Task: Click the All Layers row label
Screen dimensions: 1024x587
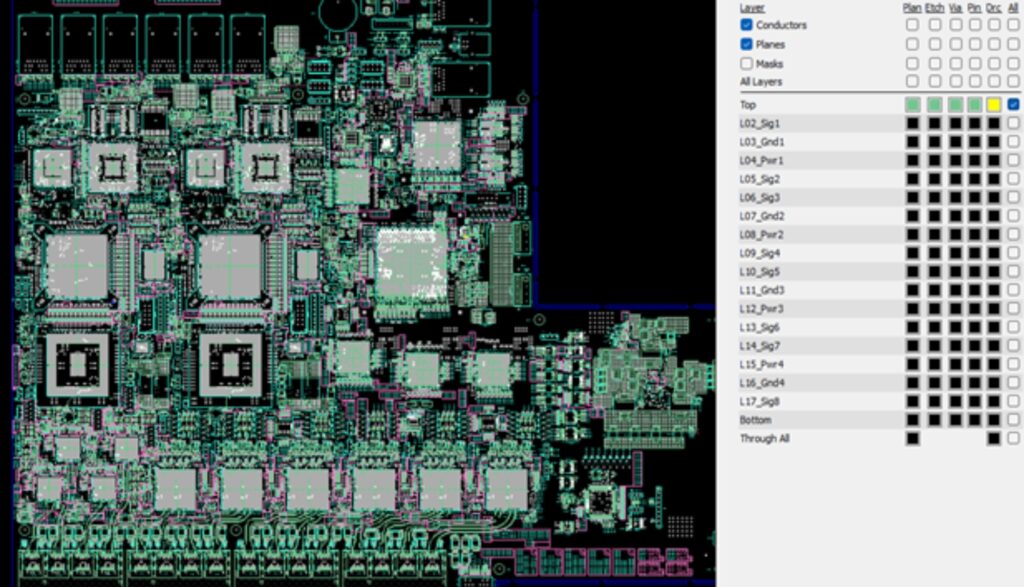Action: tap(761, 82)
